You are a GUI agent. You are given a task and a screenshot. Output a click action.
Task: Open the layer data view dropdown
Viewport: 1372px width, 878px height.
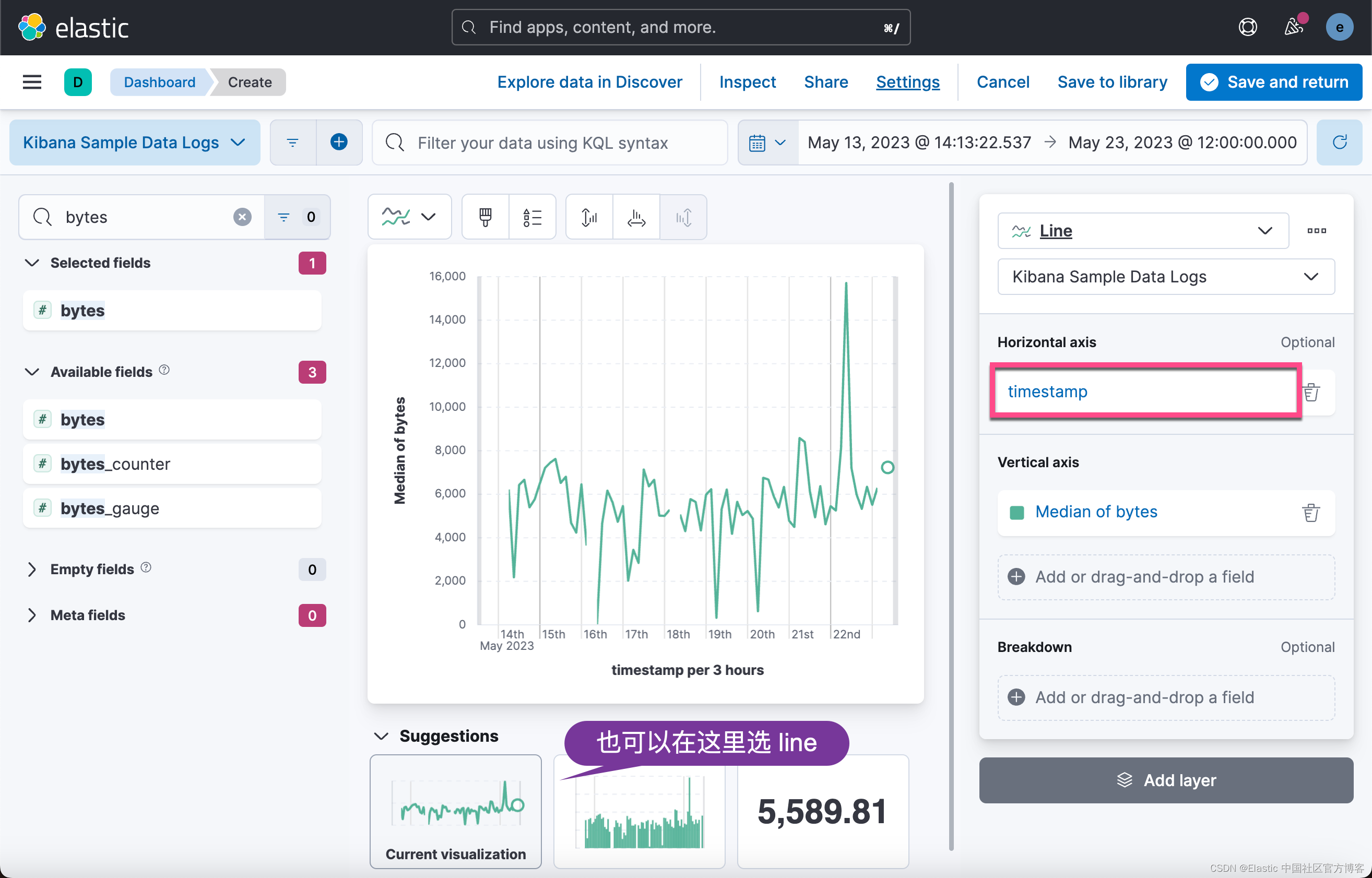pyautogui.click(x=1166, y=277)
